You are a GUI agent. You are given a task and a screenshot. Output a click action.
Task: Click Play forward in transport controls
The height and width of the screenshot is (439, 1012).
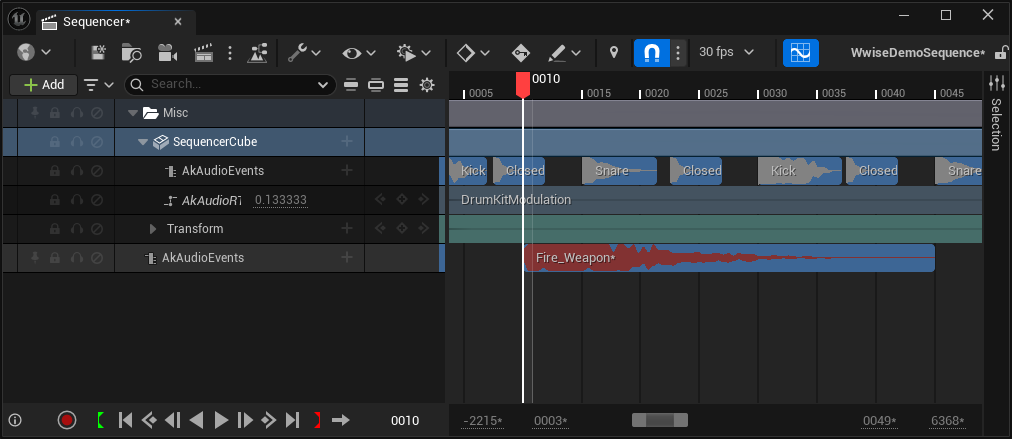tap(222, 420)
